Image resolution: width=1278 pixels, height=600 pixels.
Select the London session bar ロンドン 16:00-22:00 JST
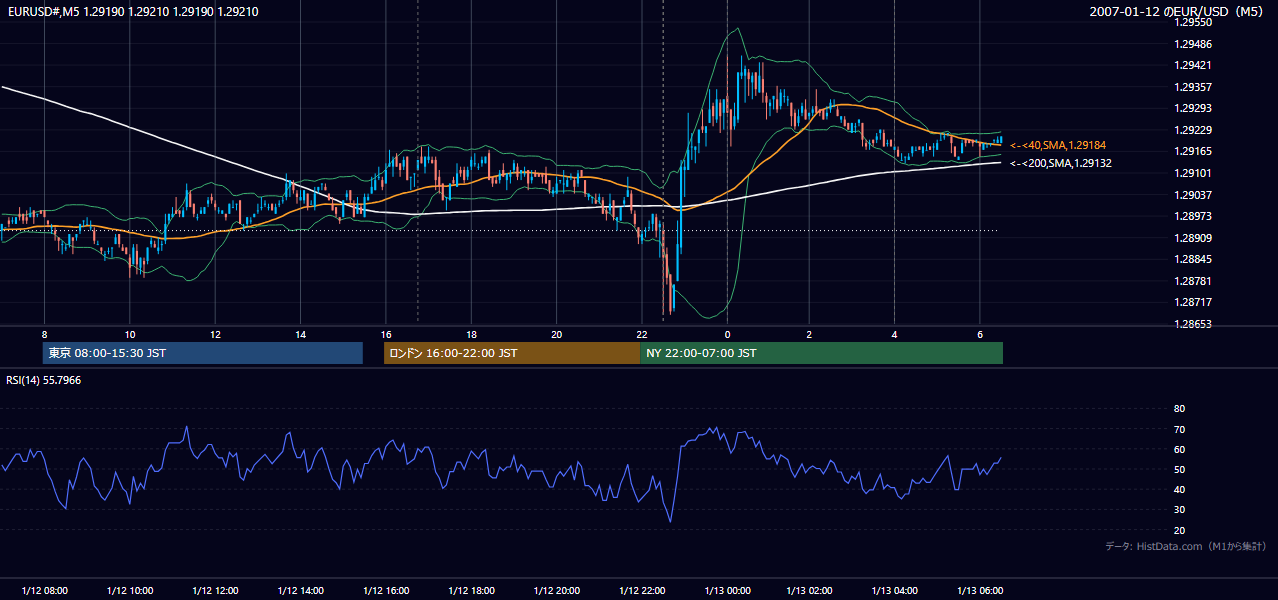point(512,353)
